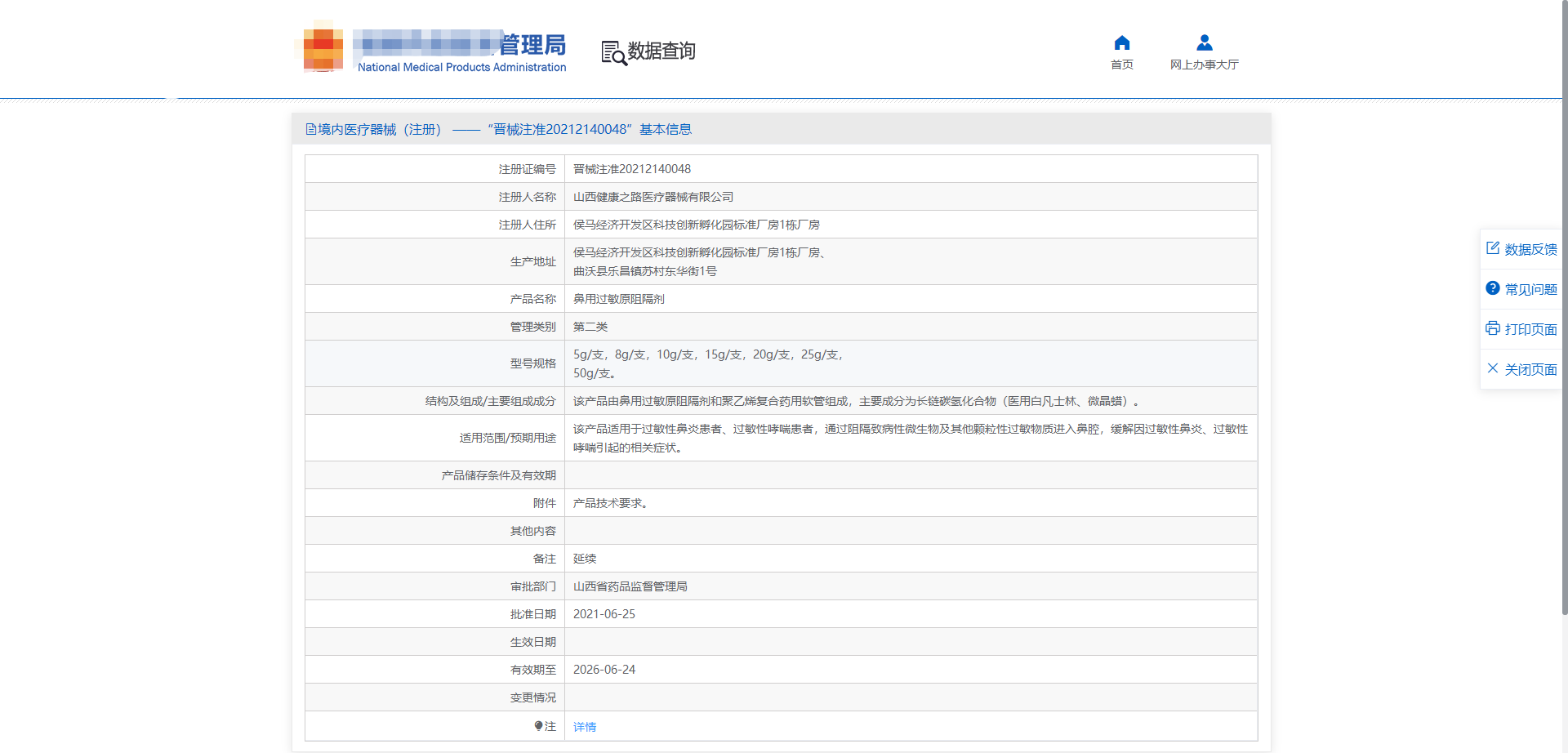Click the 数据查询 heading text
1568x753 pixels.
click(x=661, y=51)
